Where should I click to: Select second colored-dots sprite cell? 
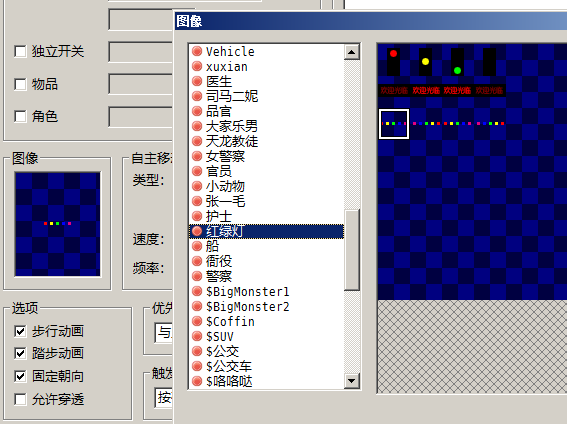click(x=426, y=124)
